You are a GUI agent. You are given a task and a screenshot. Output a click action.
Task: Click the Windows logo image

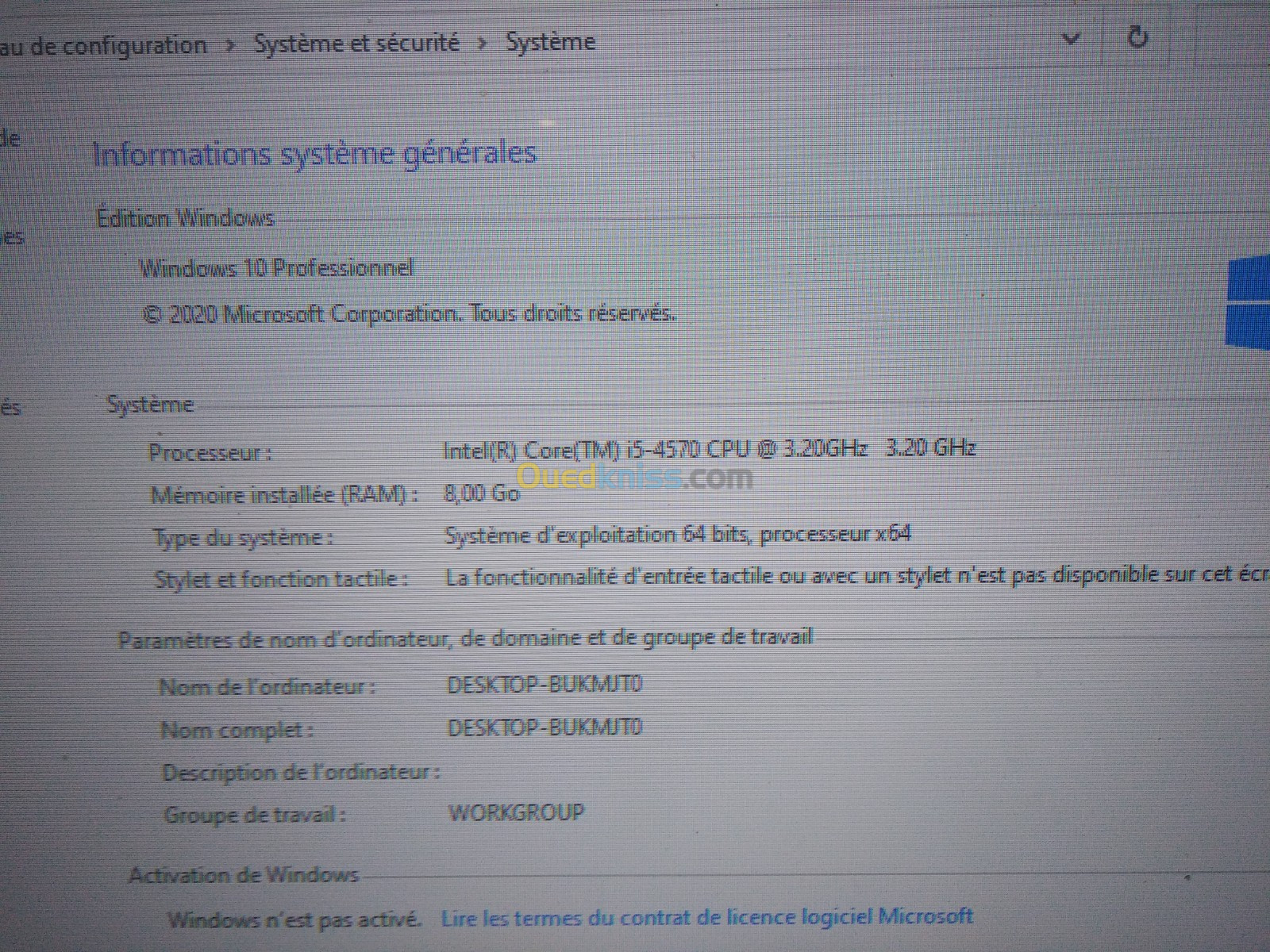(x=1248, y=302)
